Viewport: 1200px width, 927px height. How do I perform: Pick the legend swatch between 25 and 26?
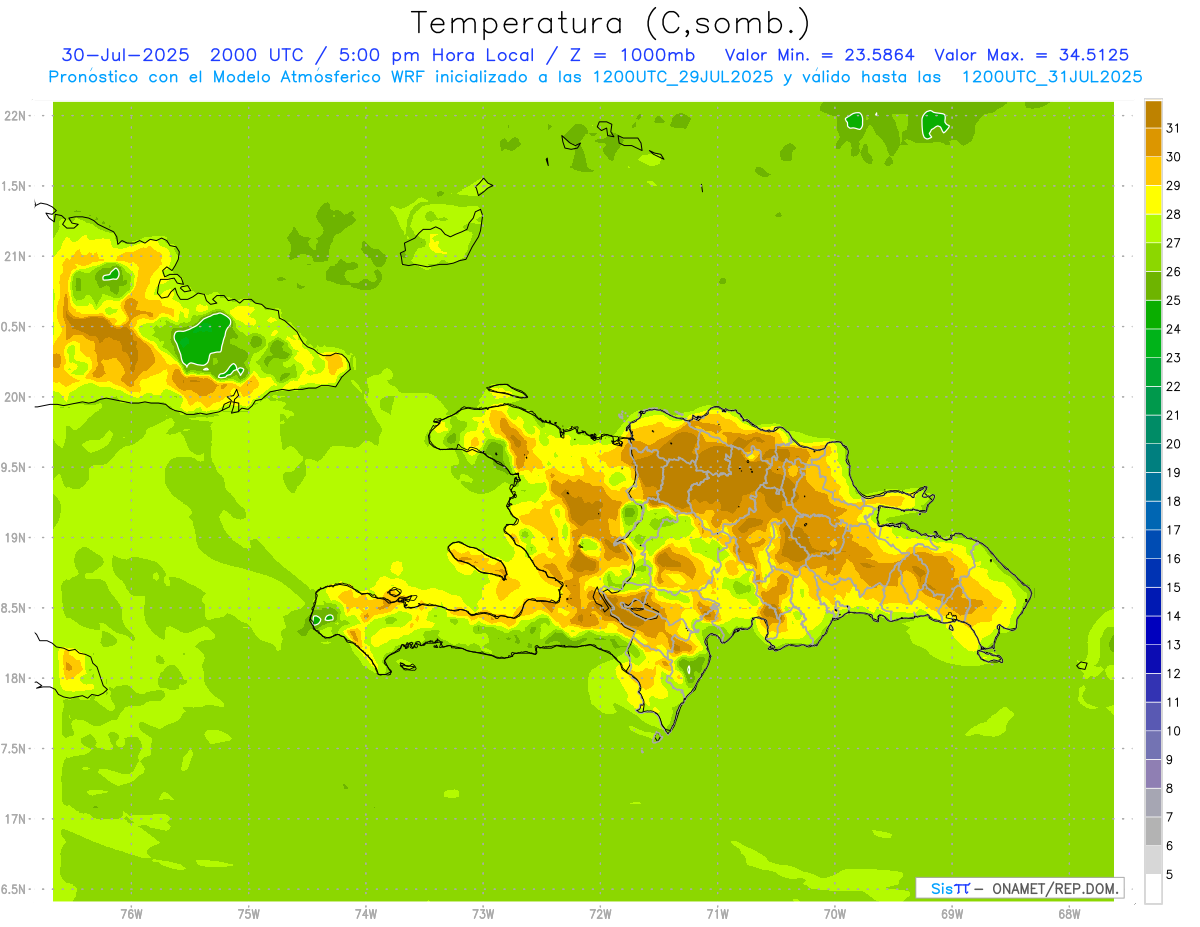(x=1153, y=286)
